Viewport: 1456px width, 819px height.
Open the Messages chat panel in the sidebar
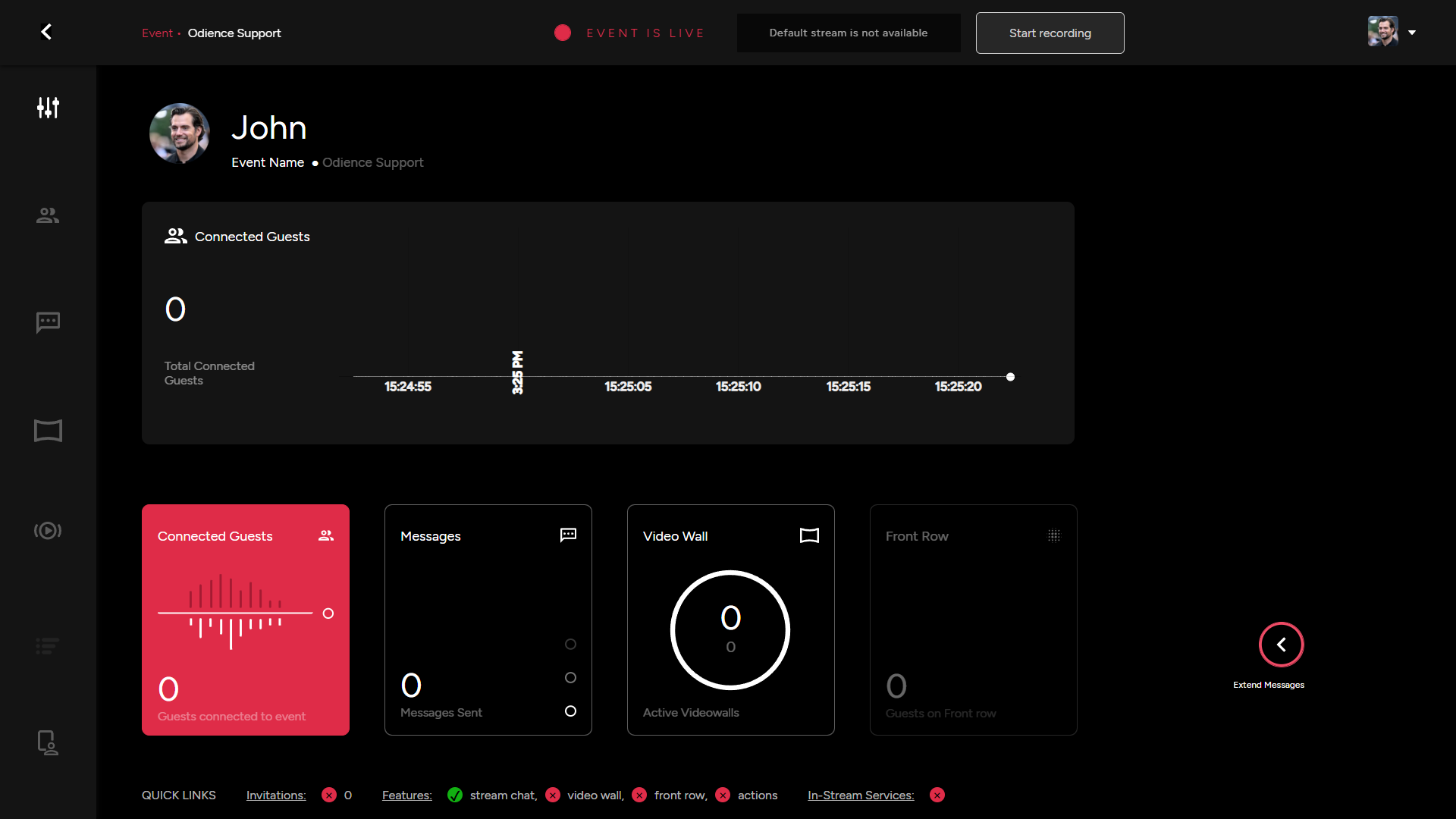click(47, 322)
